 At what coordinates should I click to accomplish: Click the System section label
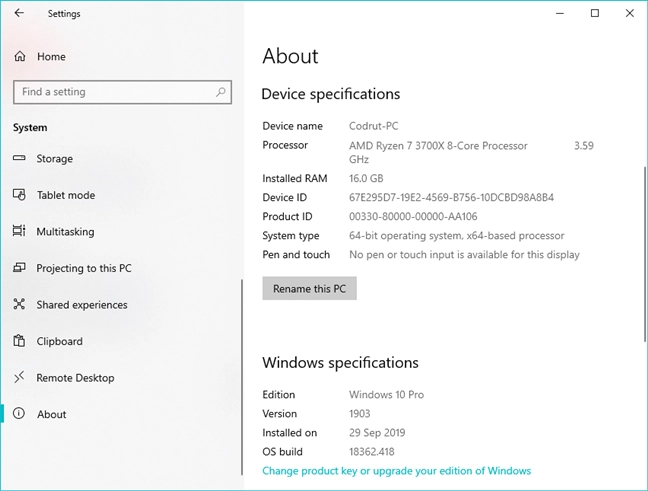pos(30,128)
